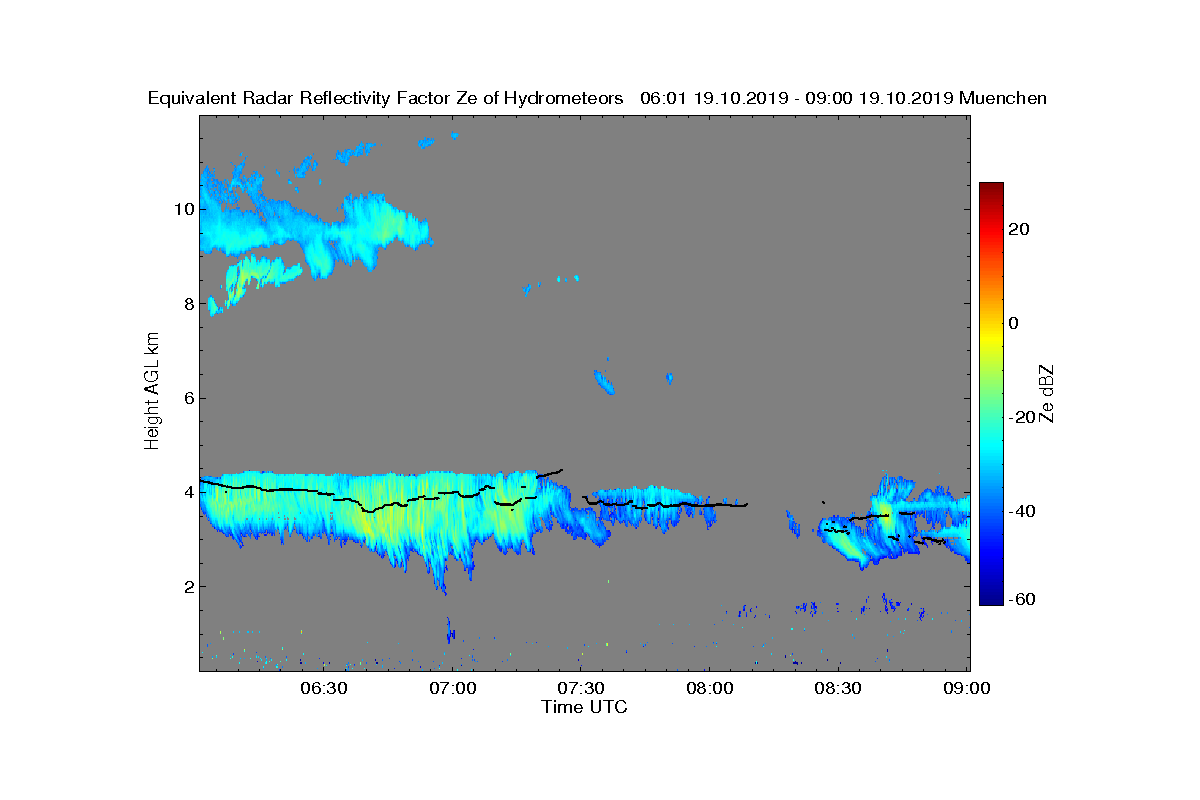
Task: Click the height label '8'
Action: (187, 304)
